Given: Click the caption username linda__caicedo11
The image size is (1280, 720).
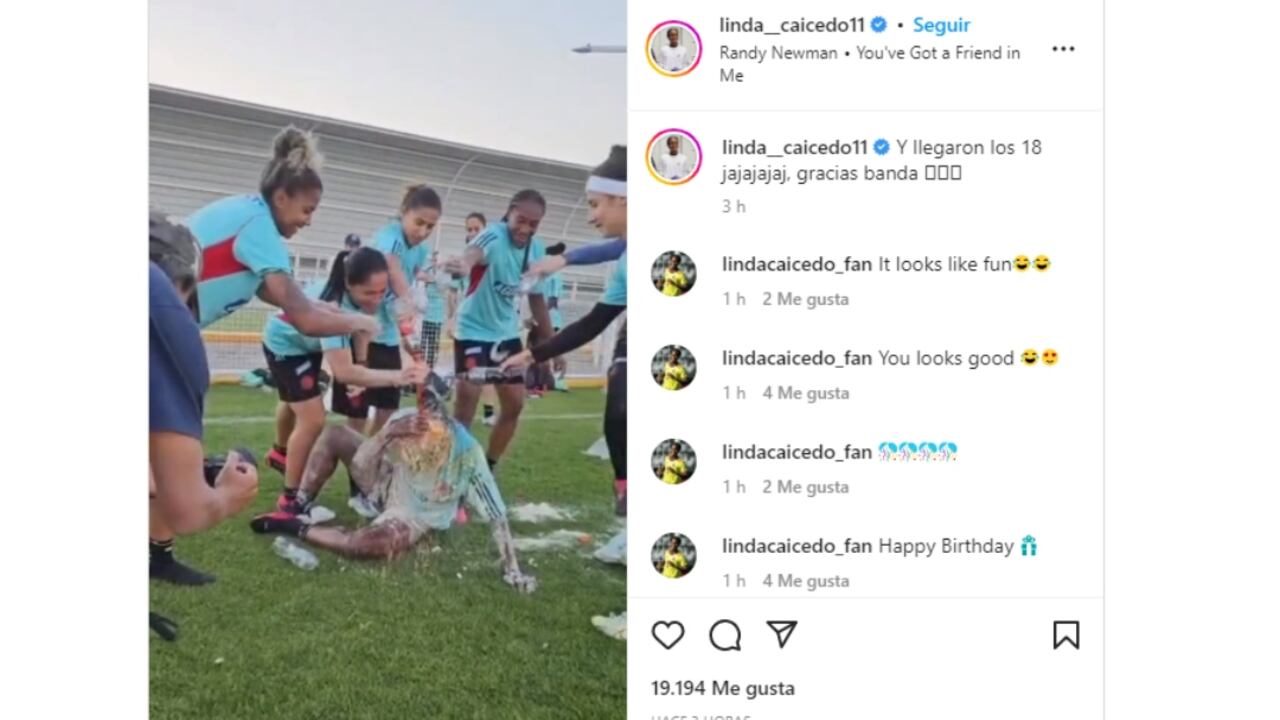Looking at the screenshot, I should 795,147.
